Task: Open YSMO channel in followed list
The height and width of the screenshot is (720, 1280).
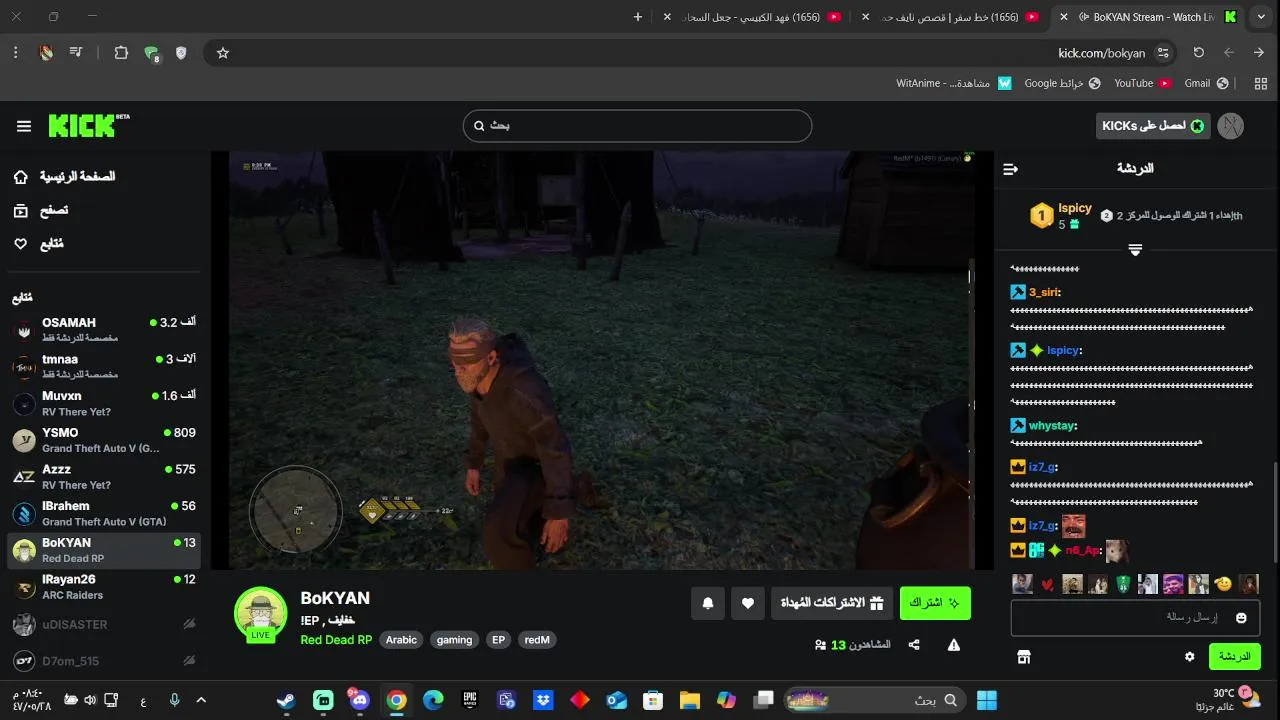Action: coord(104,440)
